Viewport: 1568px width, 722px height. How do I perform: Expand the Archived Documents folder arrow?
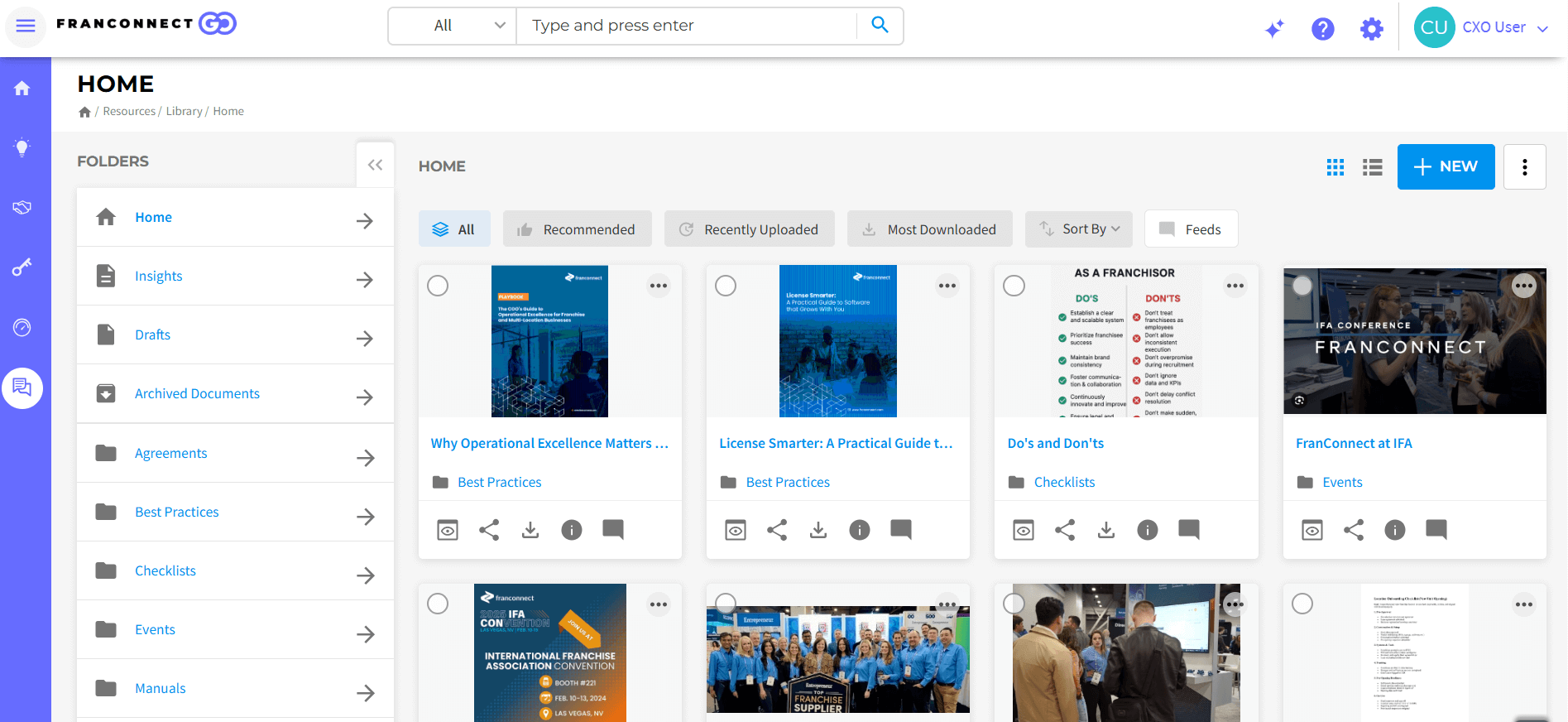[365, 397]
